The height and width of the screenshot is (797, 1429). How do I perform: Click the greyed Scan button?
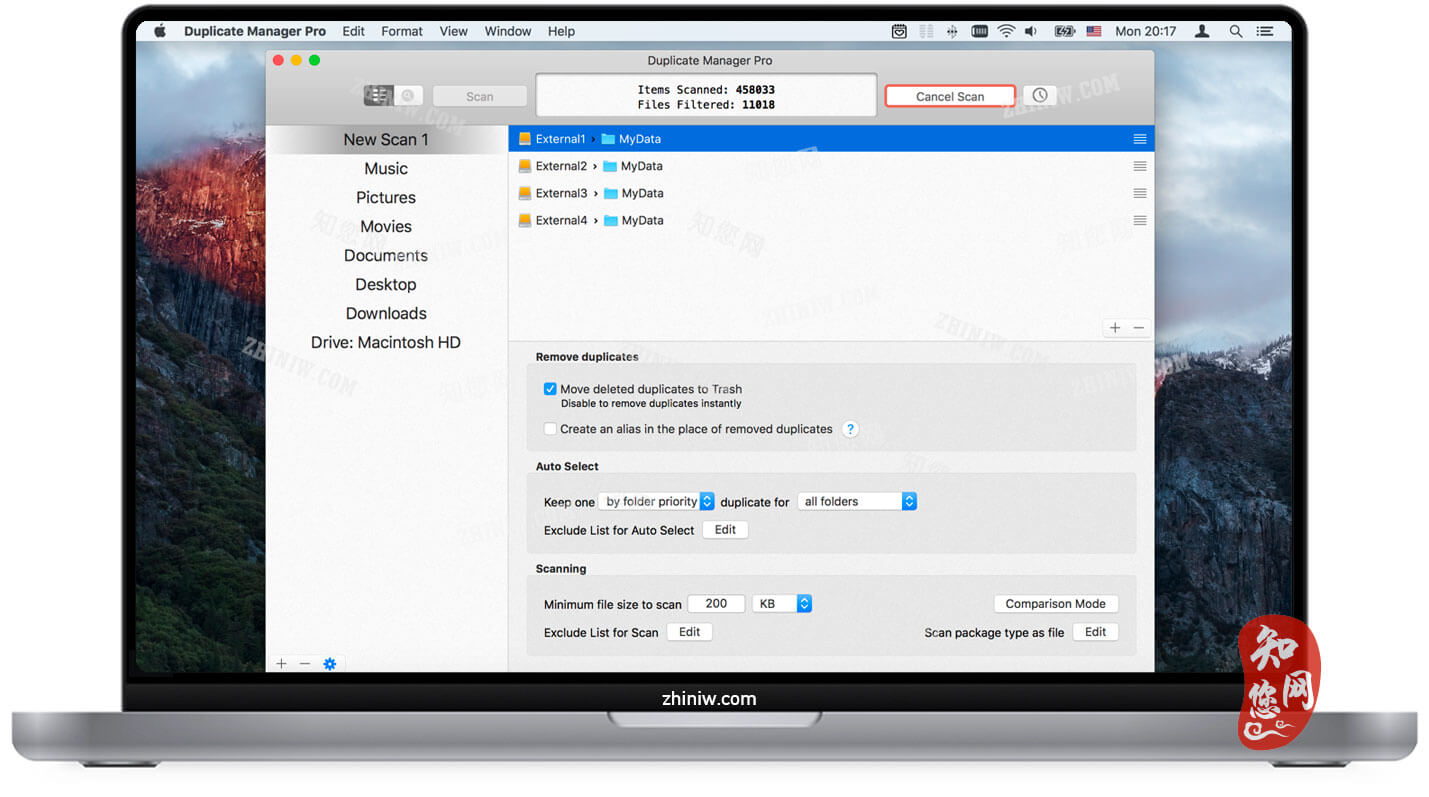[x=479, y=96]
